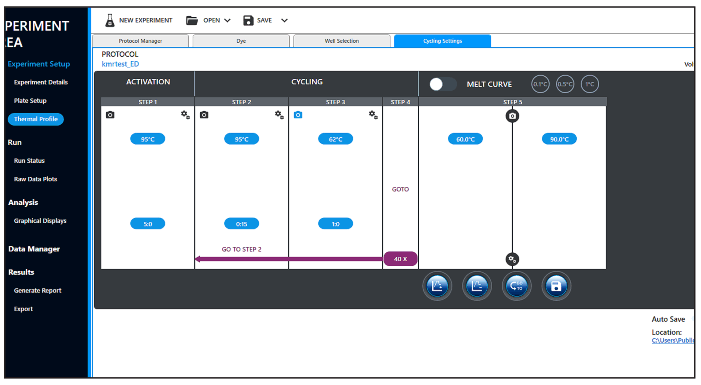The height and width of the screenshot is (385, 701).
Task: Open Plate Setup in the sidebar
Action: coord(30,101)
